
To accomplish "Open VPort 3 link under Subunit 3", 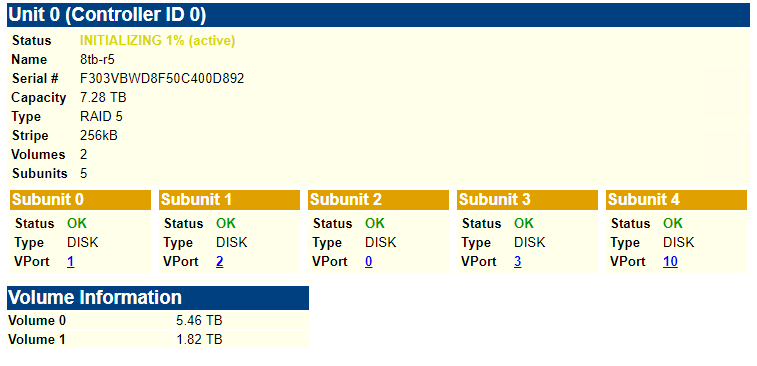I will pyautogui.click(x=518, y=262).
